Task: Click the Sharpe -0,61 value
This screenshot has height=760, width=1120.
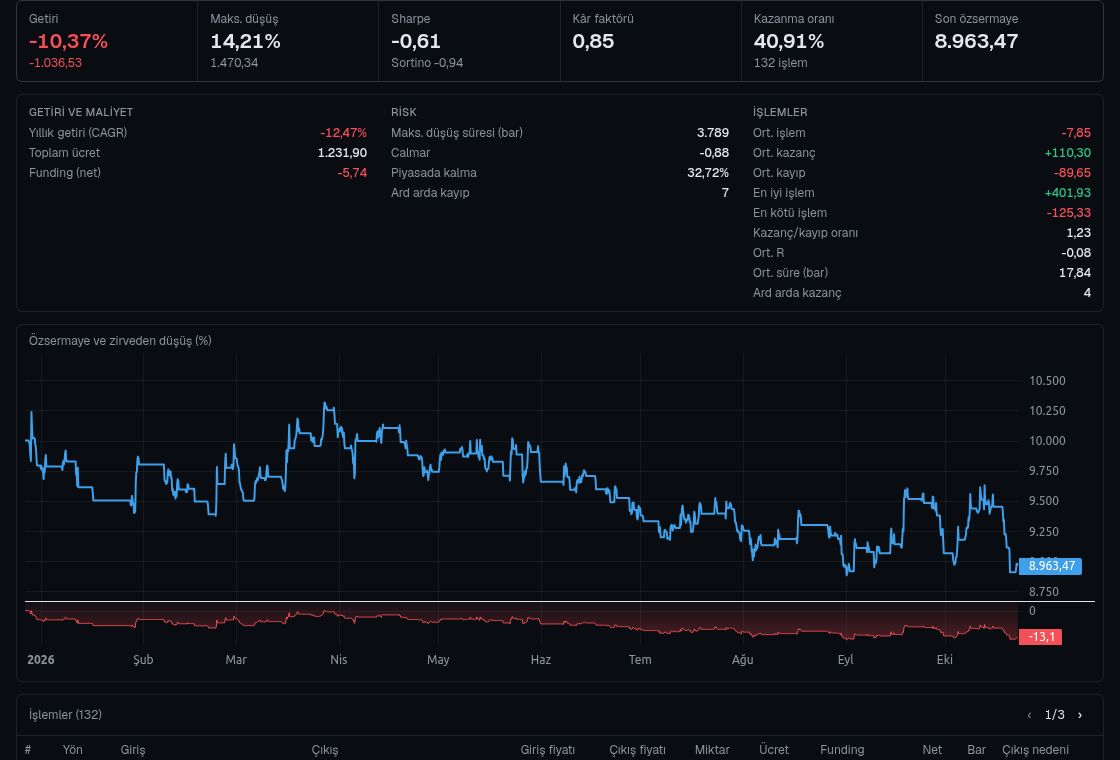Action: (415, 41)
